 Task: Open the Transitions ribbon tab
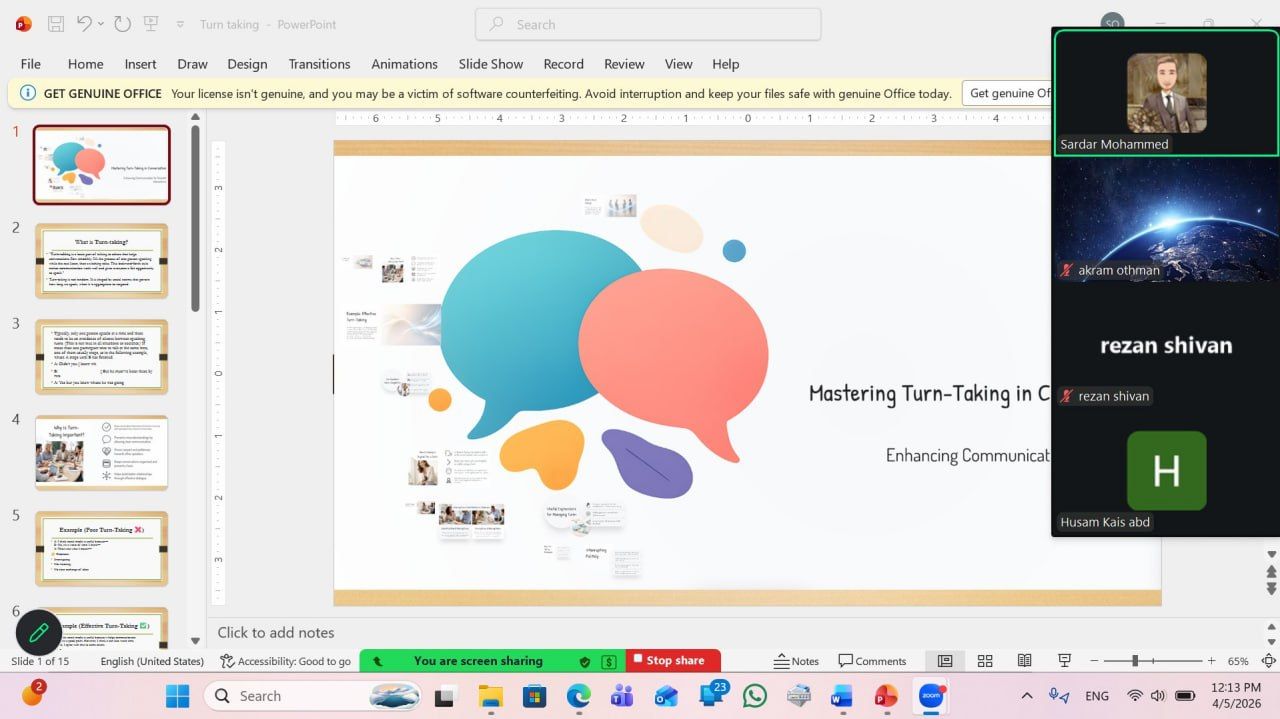(x=319, y=64)
